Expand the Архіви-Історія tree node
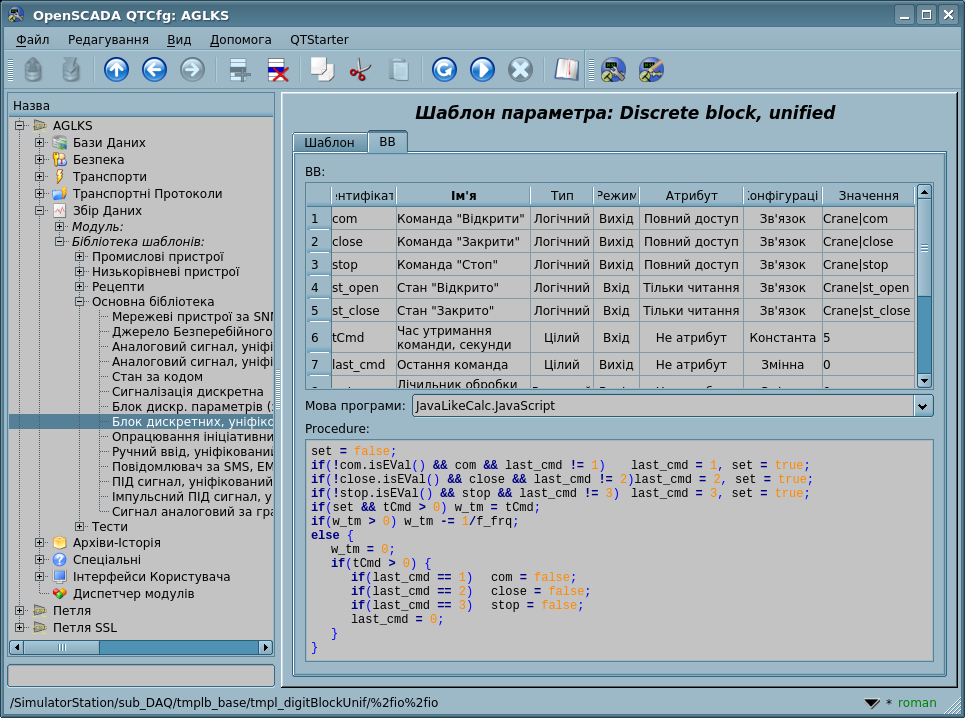Viewport: 965px width, 718px height. click(x=40, y=543)
